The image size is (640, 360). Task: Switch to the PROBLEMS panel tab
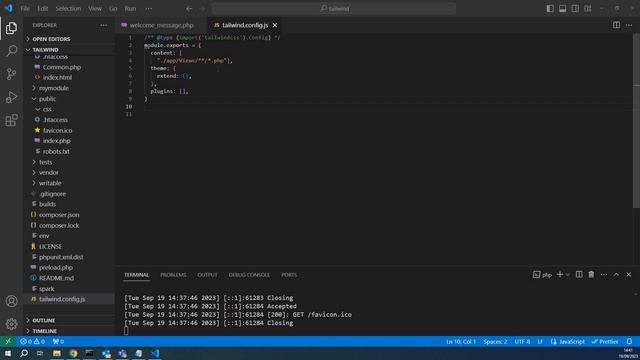pos(173,275)
